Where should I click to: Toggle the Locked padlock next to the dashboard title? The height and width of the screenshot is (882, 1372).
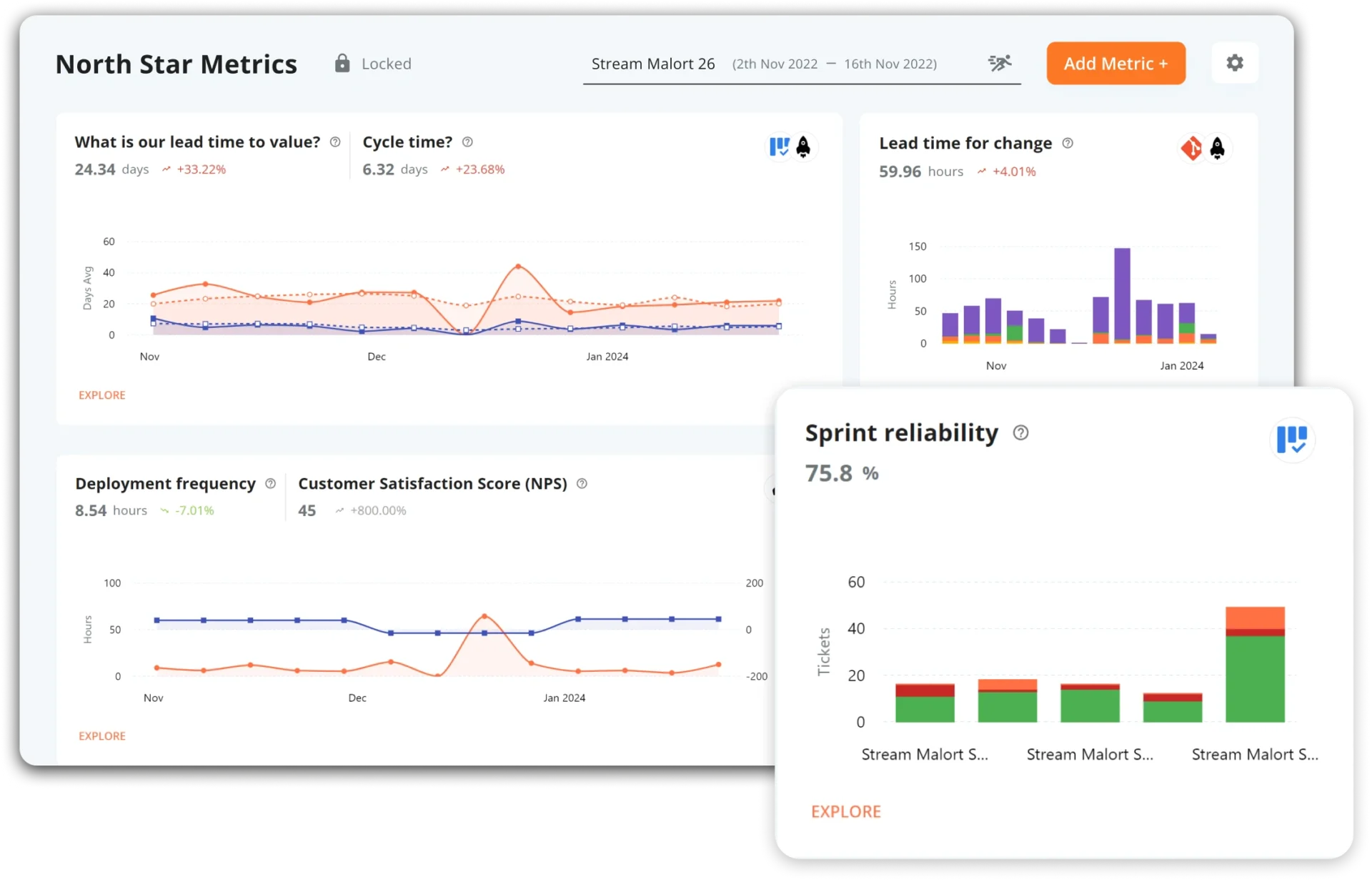coord(342,63)
